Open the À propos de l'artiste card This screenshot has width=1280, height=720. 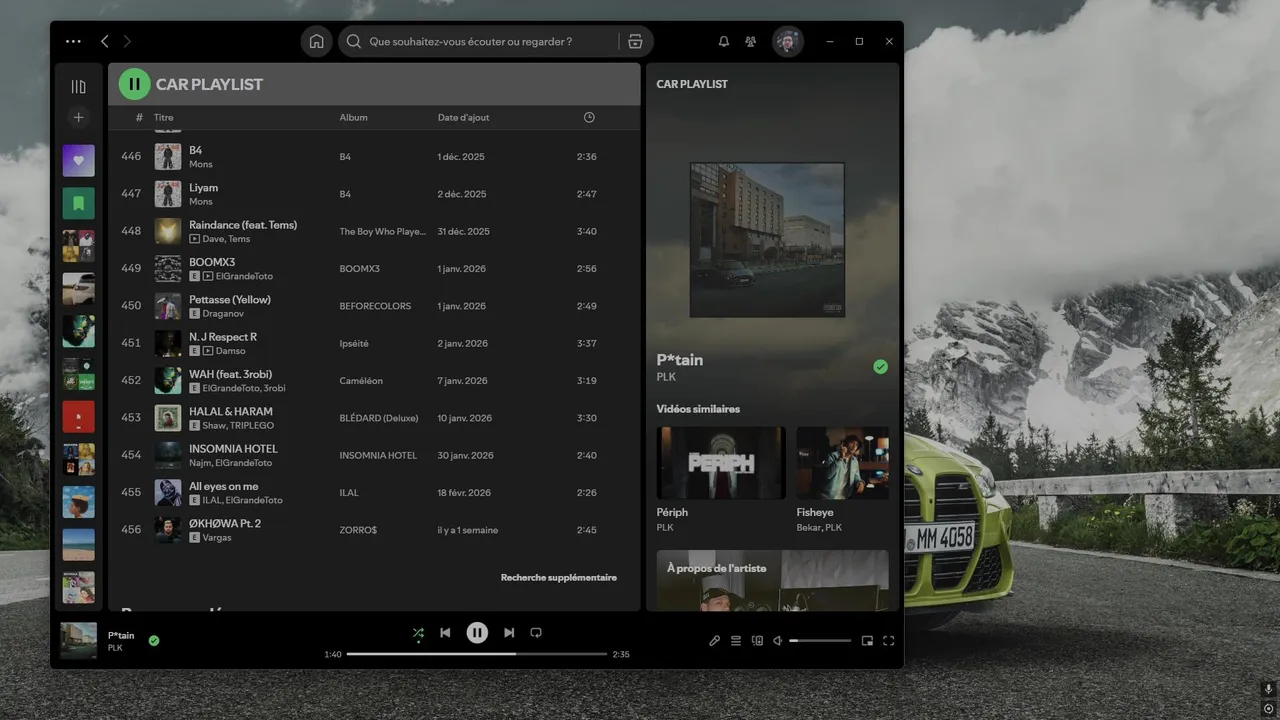click(773, 580)
